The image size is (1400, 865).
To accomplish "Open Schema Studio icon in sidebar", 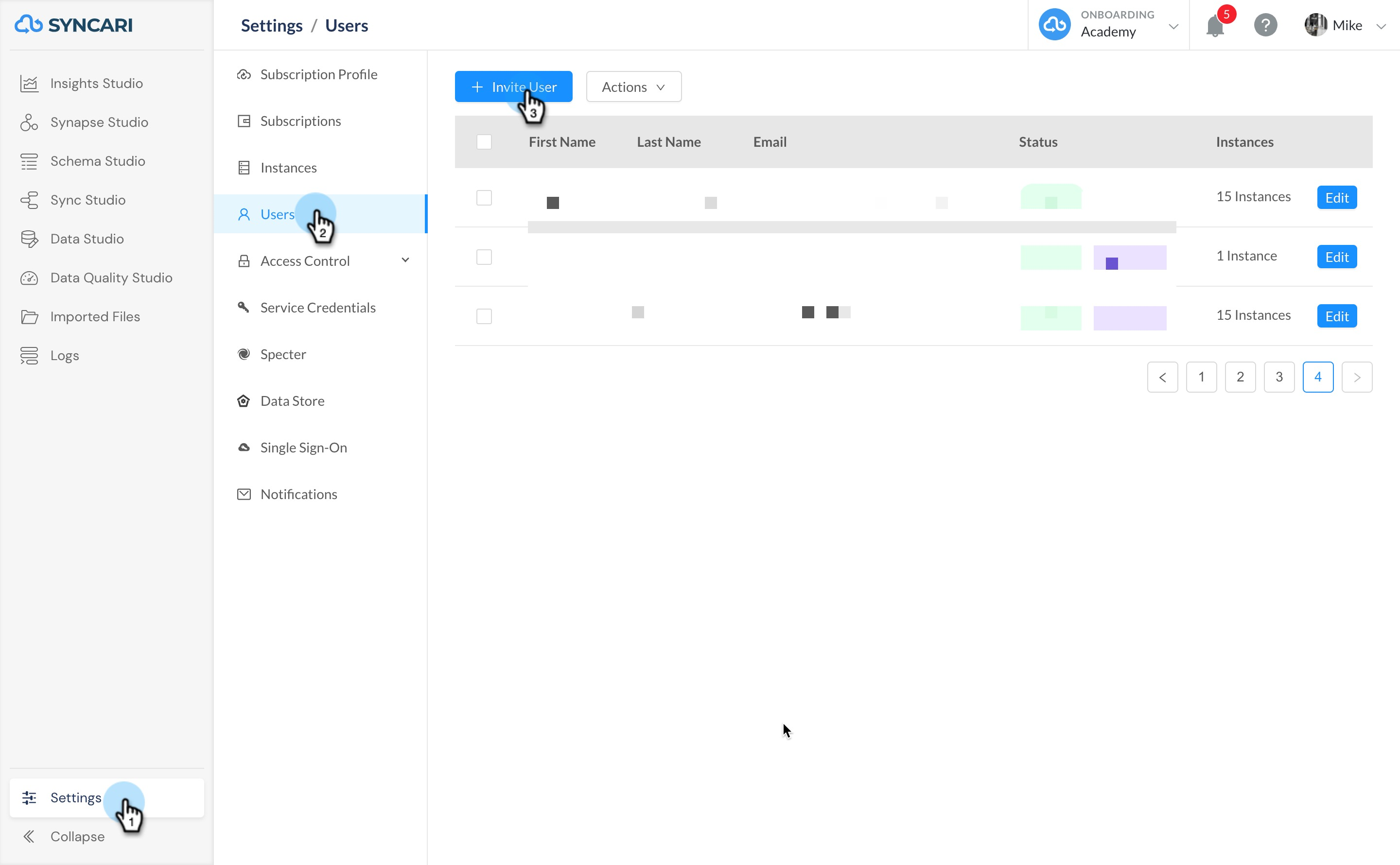I will click(29, 161).
